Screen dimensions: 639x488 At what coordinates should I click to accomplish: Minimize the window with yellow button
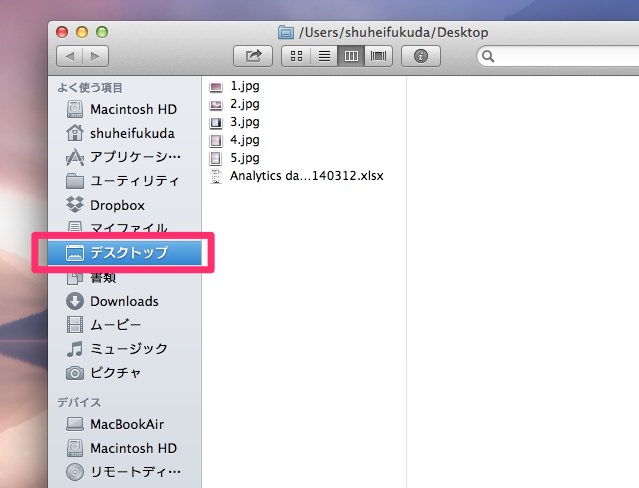[82, 32]
